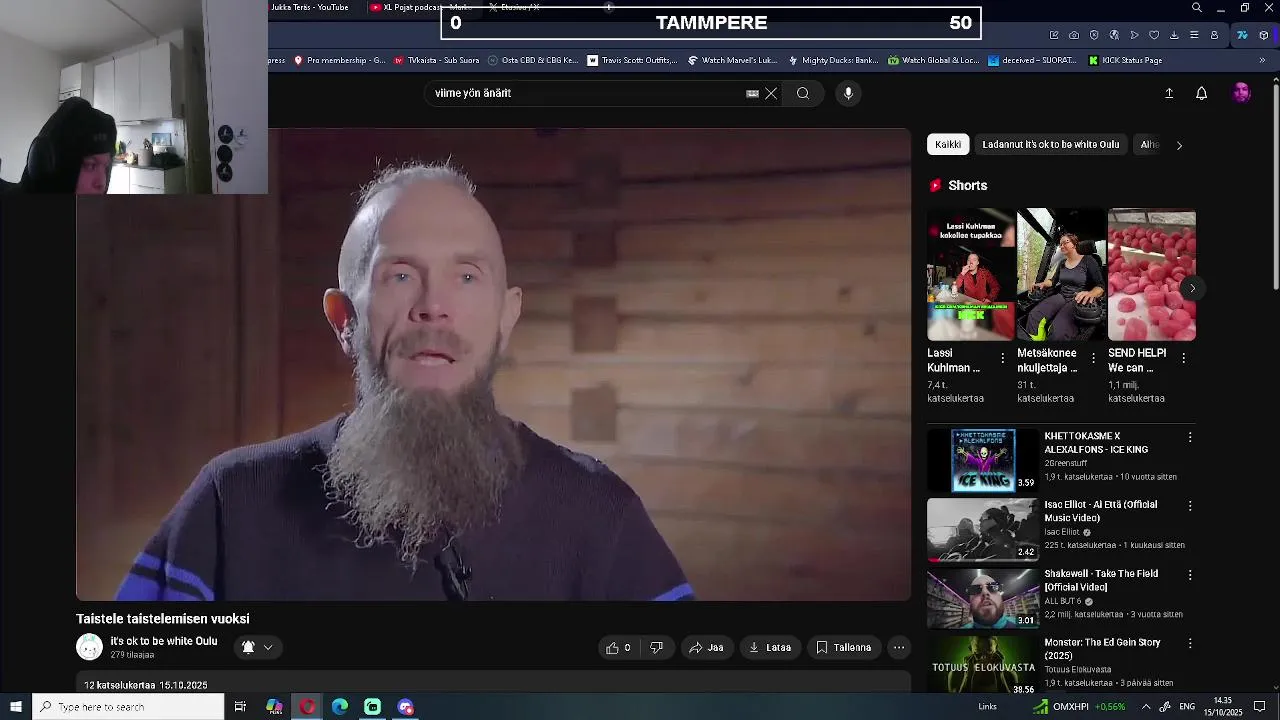Select the Ladannut it's ok to be white Oulu chip

1050,144
